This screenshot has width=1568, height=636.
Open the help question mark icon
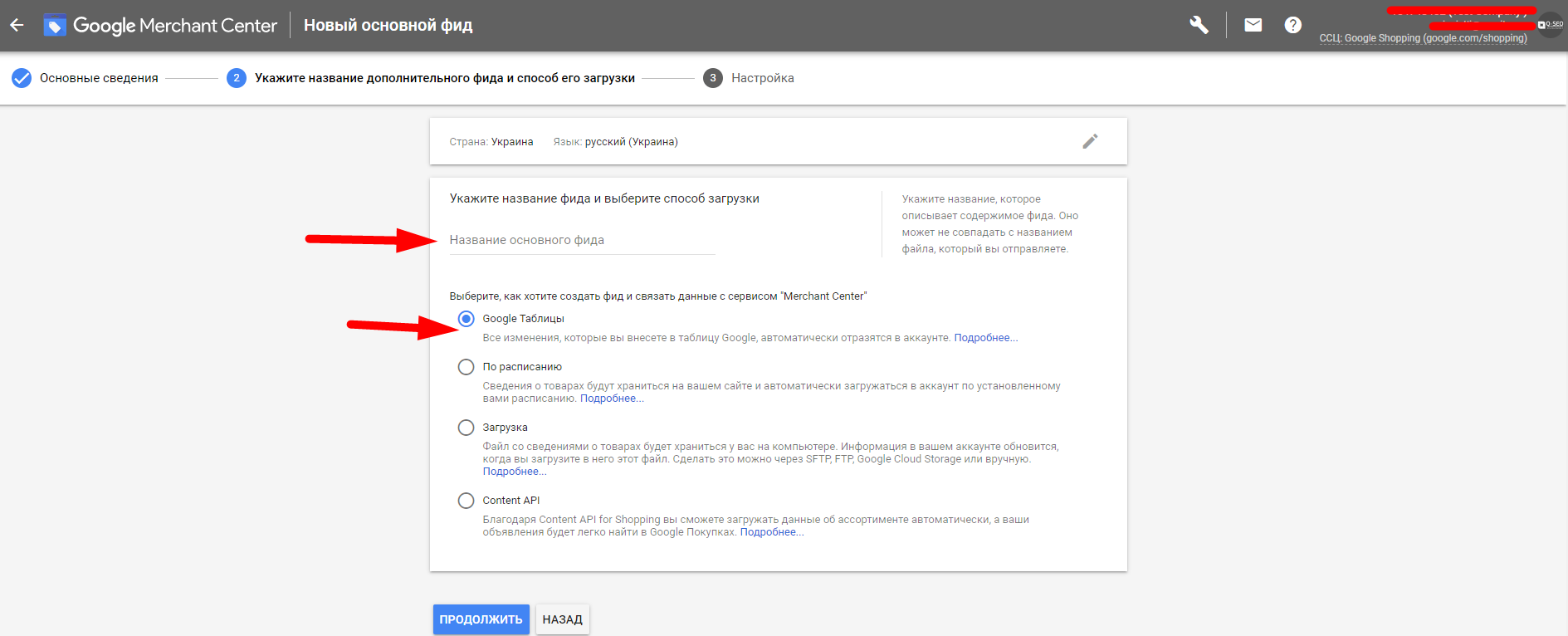[1292, 25]
